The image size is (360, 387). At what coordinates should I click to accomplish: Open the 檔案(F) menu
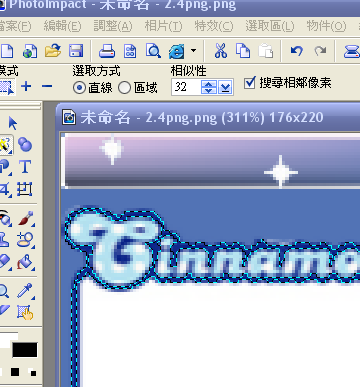pos(15,26)
